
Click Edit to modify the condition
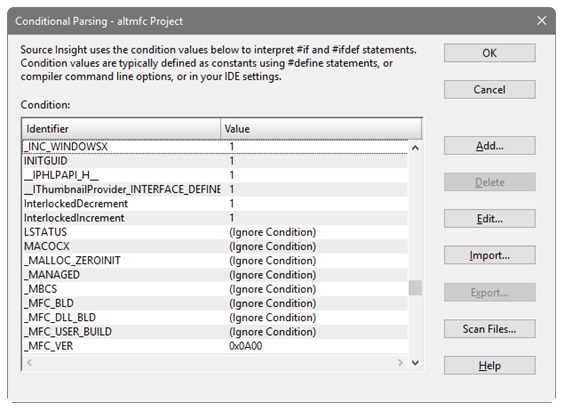[489, 218]
